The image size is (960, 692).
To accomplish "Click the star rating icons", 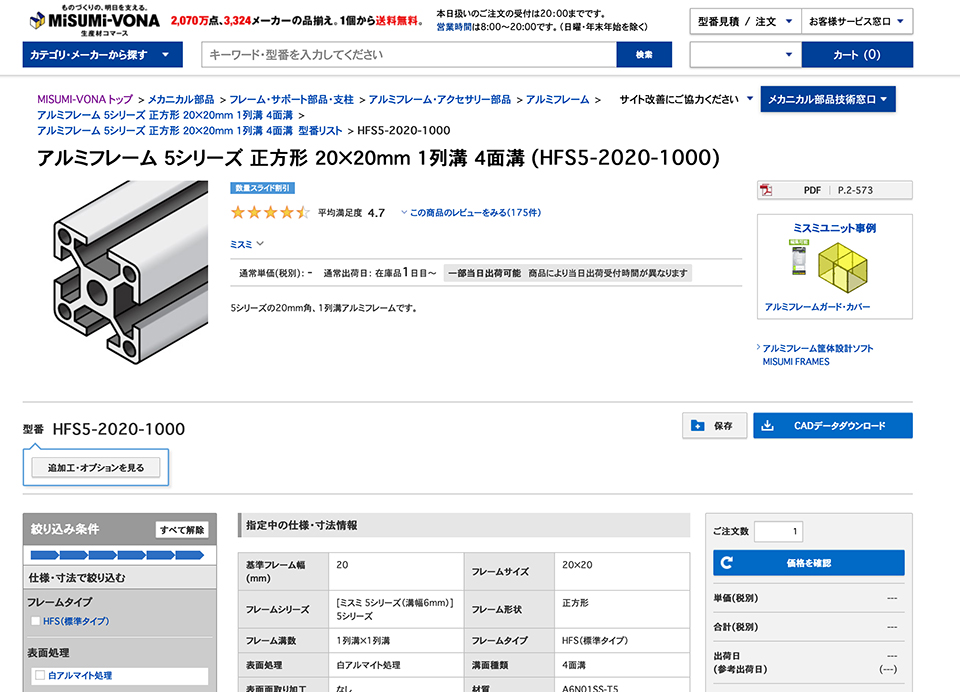I will 270,212.
